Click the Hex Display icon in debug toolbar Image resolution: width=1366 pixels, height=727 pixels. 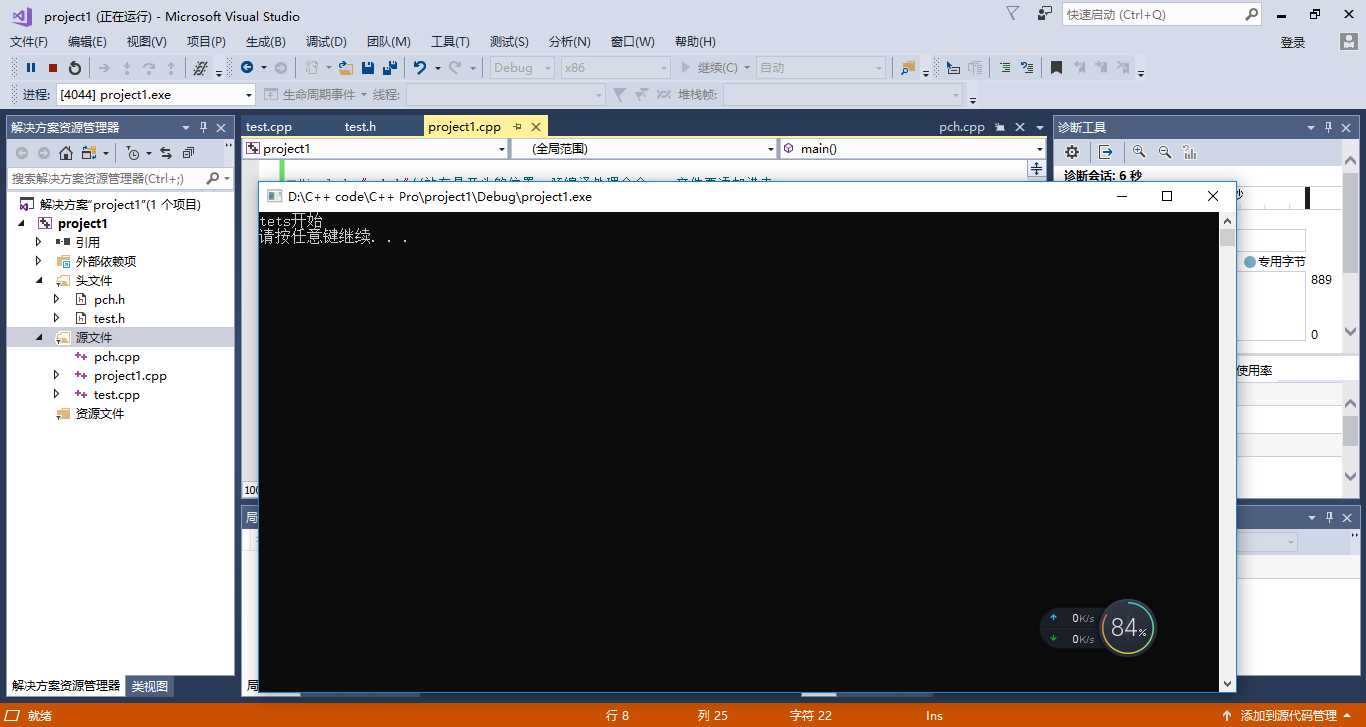coord(200,68)
